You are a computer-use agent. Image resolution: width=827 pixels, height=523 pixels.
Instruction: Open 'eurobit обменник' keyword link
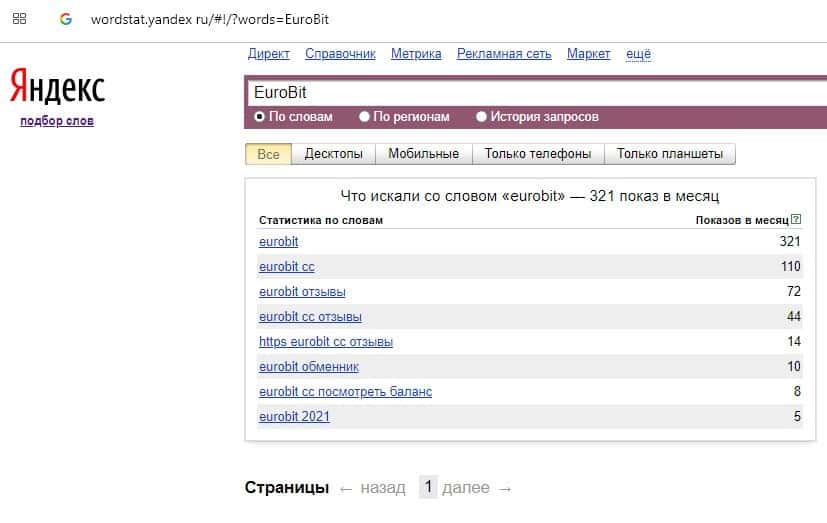[x=308, y=367]
